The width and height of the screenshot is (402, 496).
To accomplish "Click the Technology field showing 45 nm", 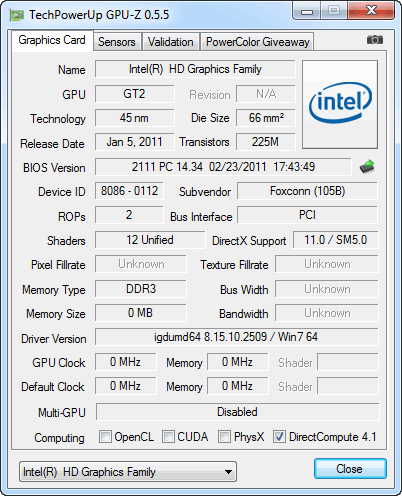I will pyautogui.click(x=134, y=118).
